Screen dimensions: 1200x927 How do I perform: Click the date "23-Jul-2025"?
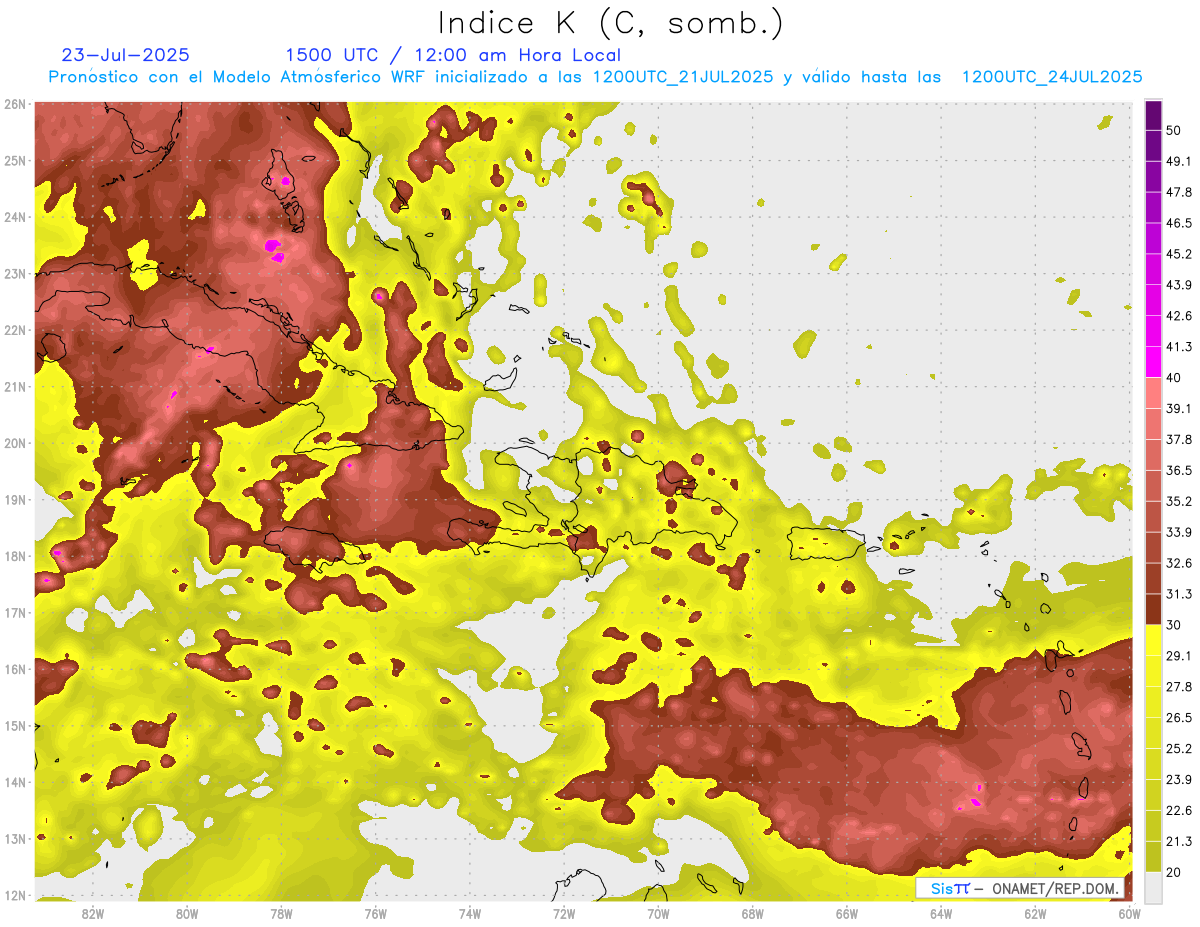(126, 55)
